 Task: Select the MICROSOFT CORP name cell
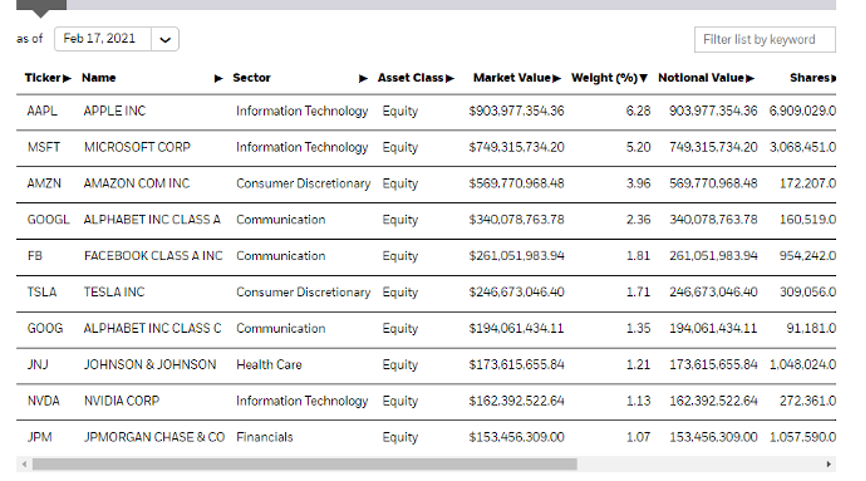tap(137, 147)
